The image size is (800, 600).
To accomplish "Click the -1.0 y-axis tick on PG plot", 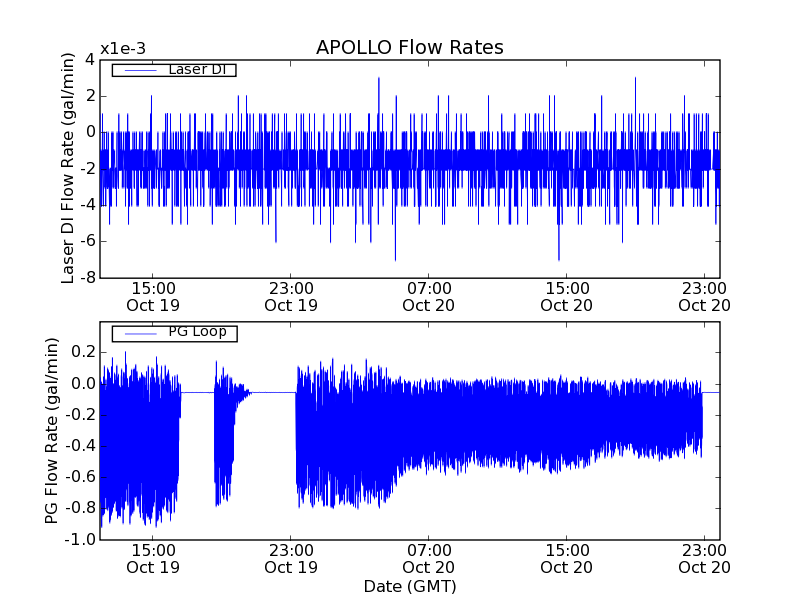I will tap(82, 540).
